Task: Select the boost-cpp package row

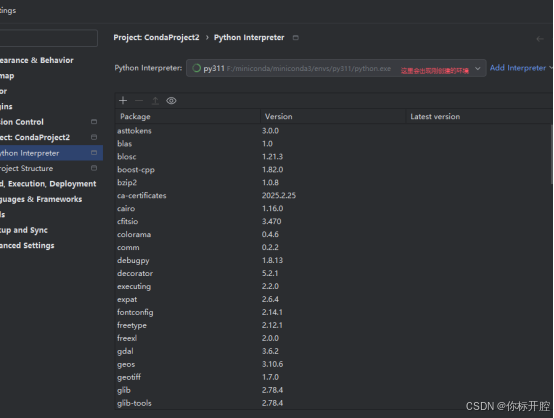Action: [x=333, y=170]
